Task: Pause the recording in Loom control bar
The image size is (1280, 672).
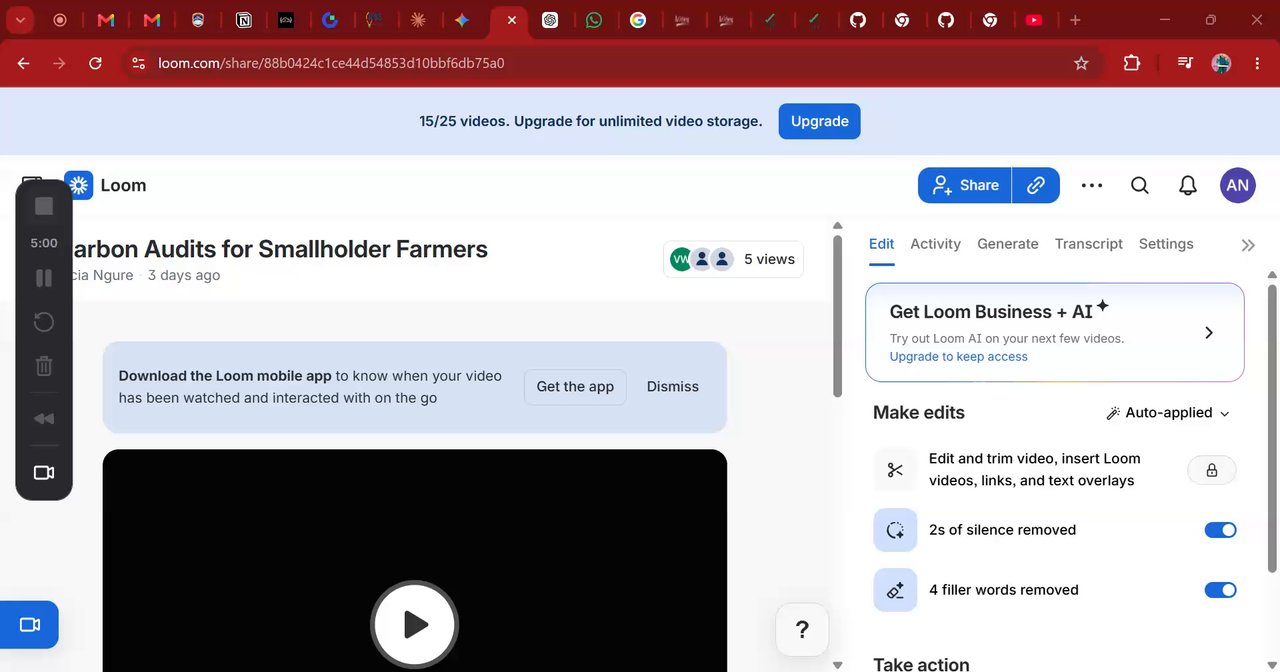Action: click(44, 278)
